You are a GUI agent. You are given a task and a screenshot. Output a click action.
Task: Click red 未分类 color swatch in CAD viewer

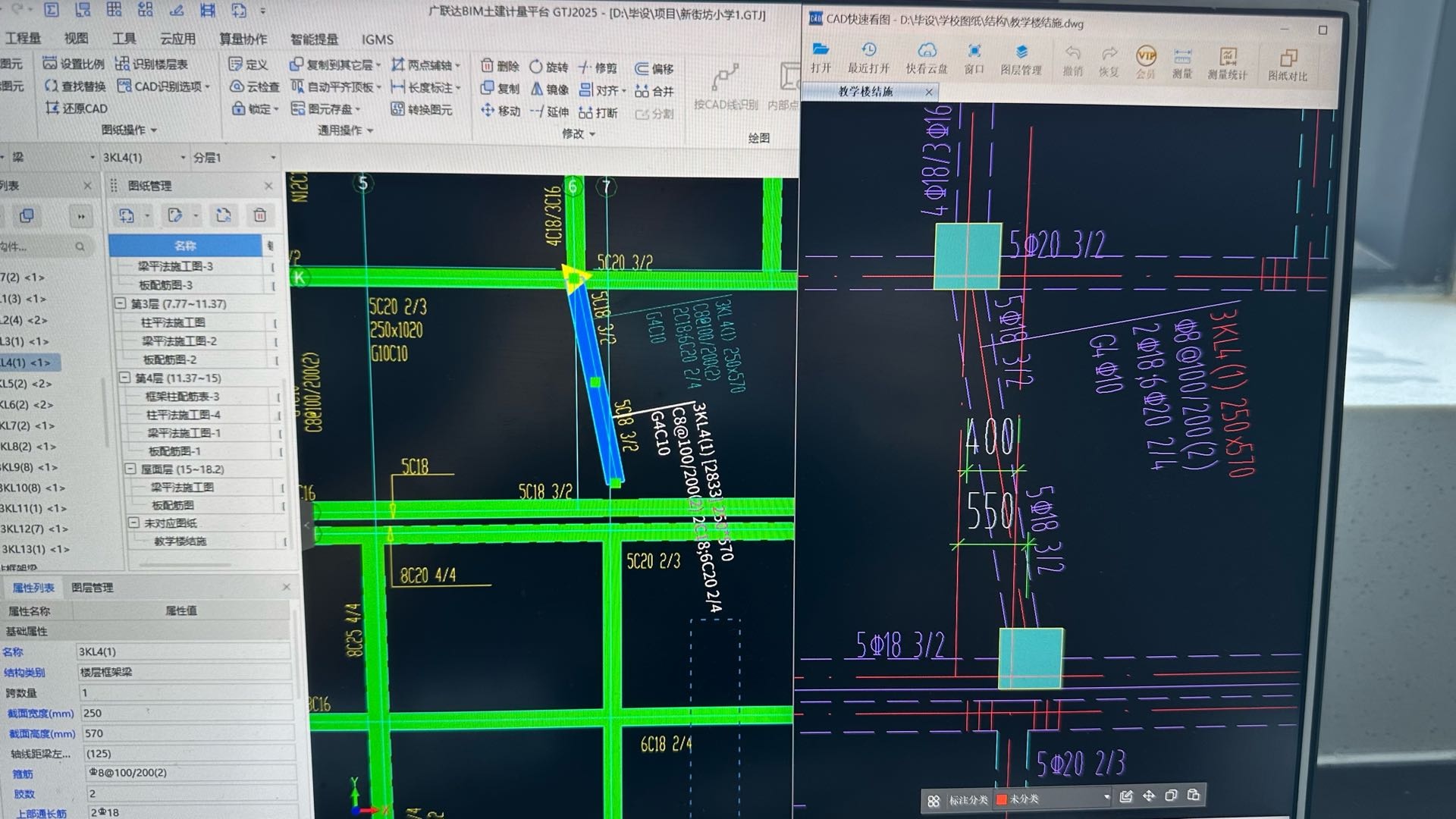click(1001, 799)
